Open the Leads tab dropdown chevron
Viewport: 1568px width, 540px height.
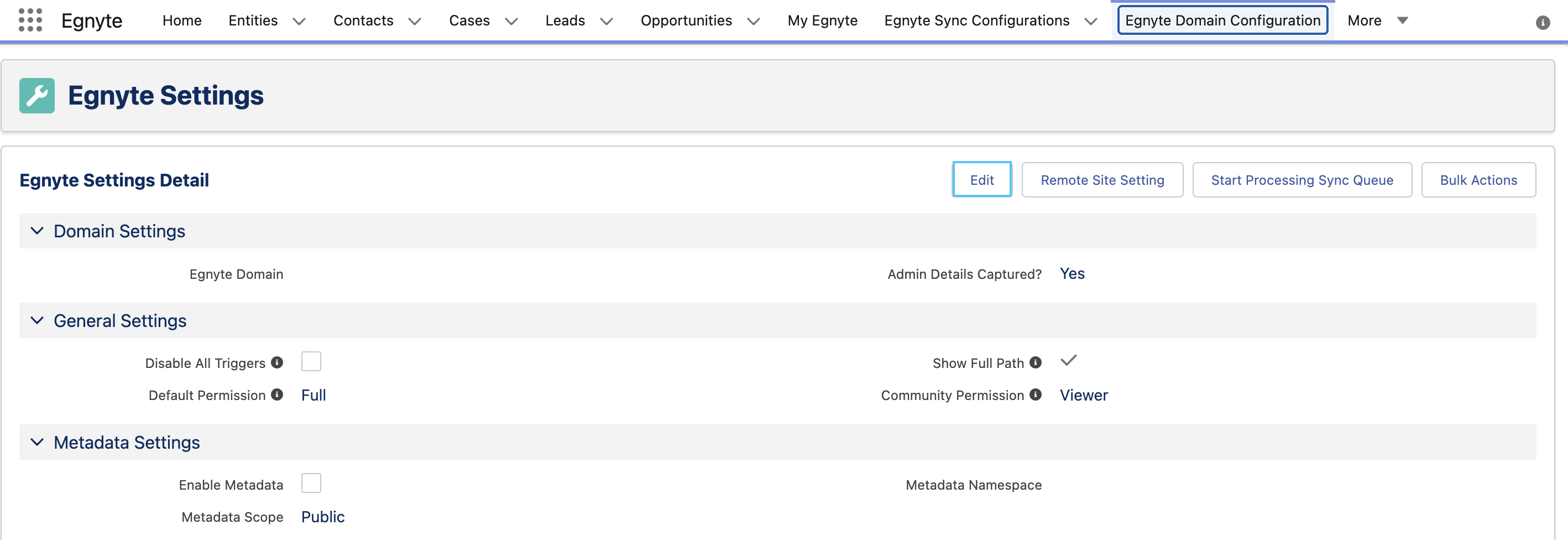[x=607, y=22]
